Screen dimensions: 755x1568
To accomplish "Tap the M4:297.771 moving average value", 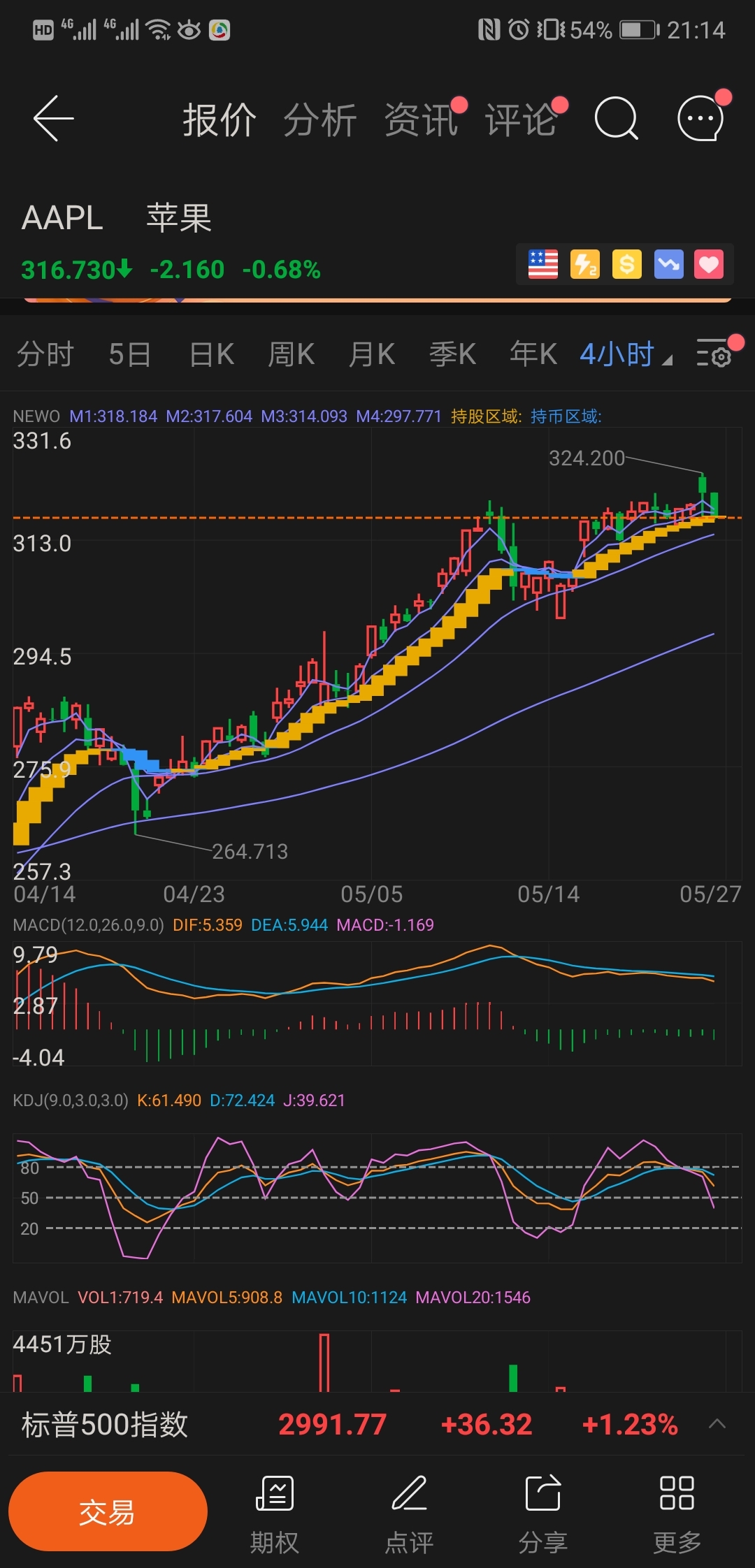I will click(398, 416).
